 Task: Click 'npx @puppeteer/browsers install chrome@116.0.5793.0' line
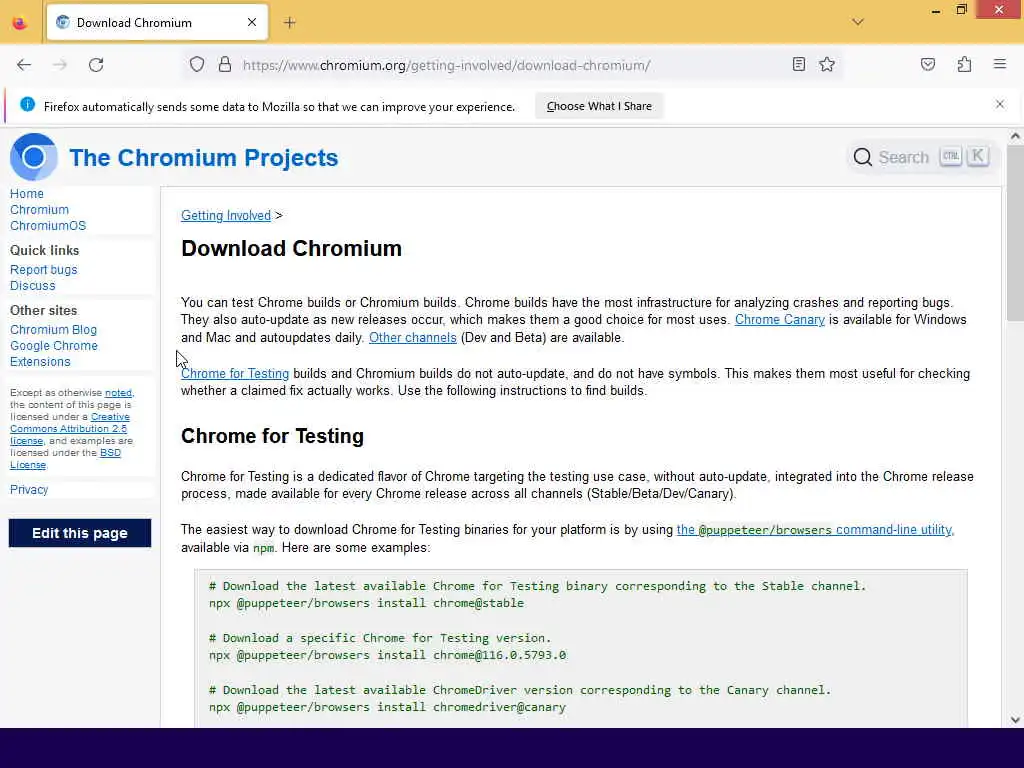(x=387, y=655)
